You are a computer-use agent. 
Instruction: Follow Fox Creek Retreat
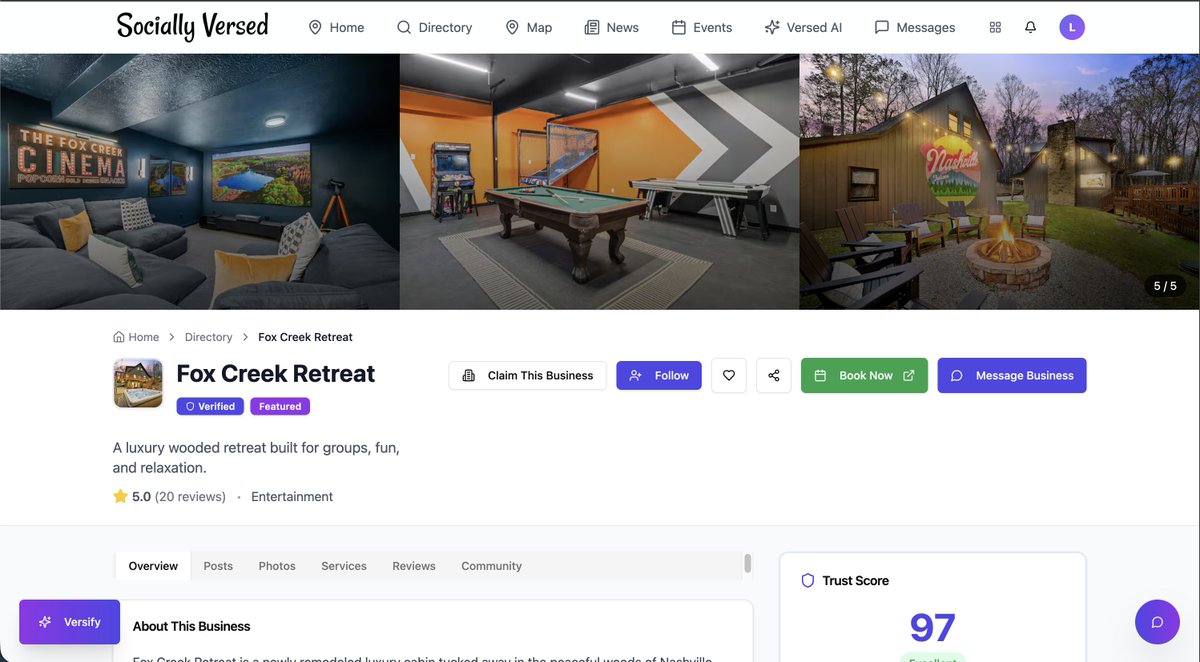click(x=659, y=375)
